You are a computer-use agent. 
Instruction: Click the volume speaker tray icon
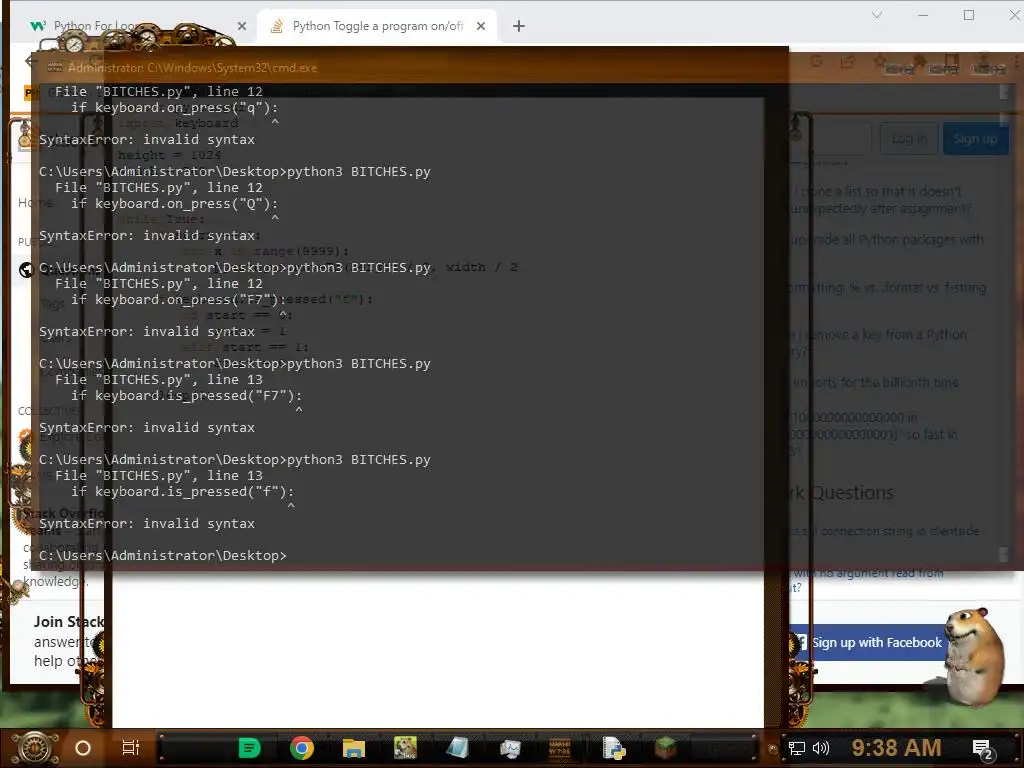[x=821, y=748]
